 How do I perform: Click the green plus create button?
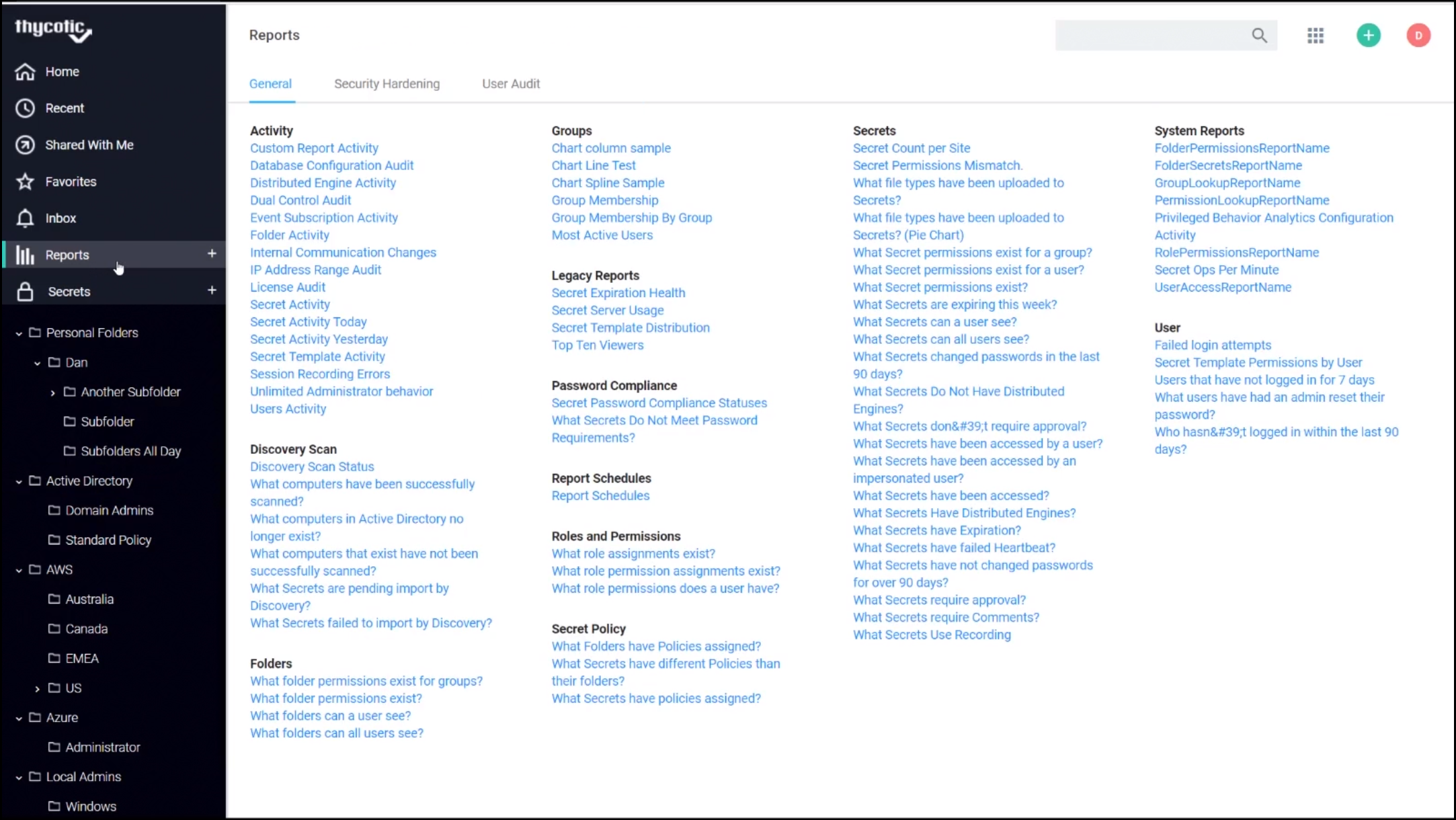(x=1368, y=36)
